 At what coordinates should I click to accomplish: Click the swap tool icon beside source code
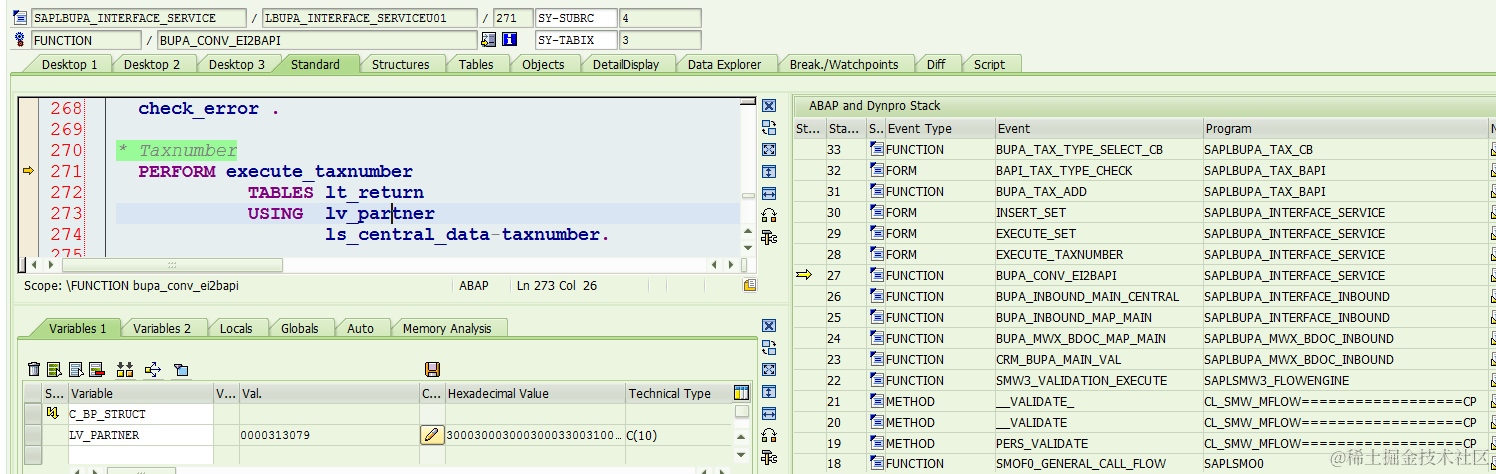pos(769,127)
